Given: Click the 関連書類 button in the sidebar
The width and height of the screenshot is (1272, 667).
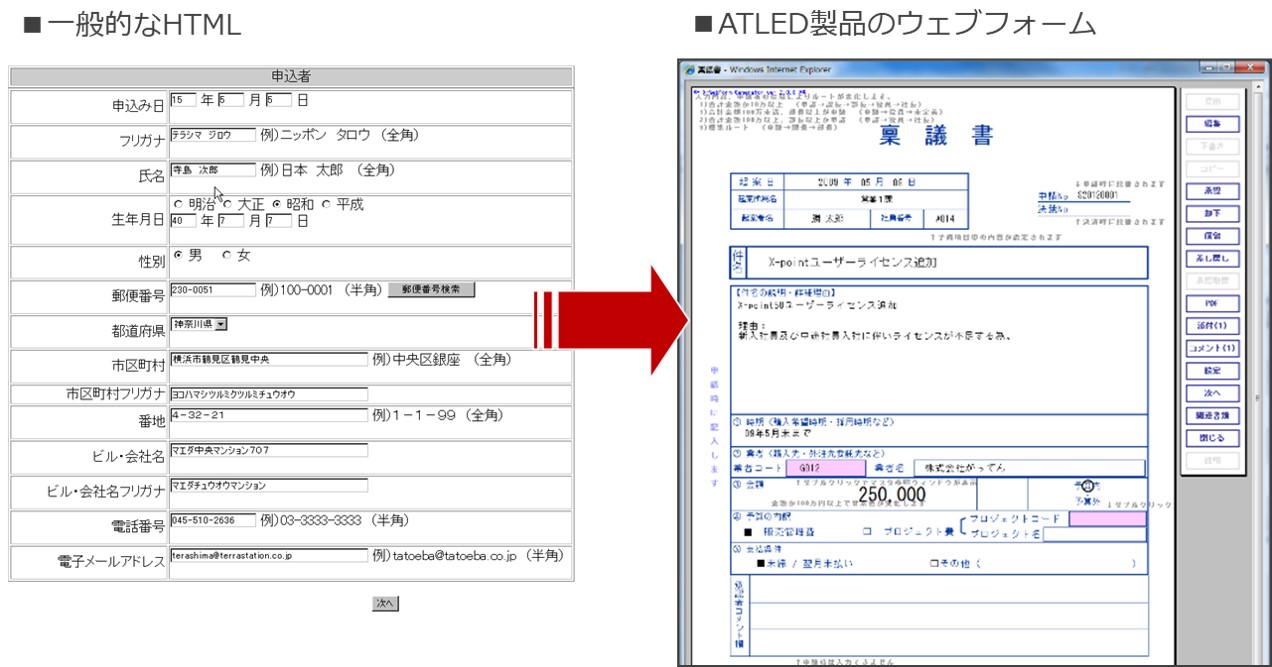Looking at the screenshot, I should [1212, 416].
